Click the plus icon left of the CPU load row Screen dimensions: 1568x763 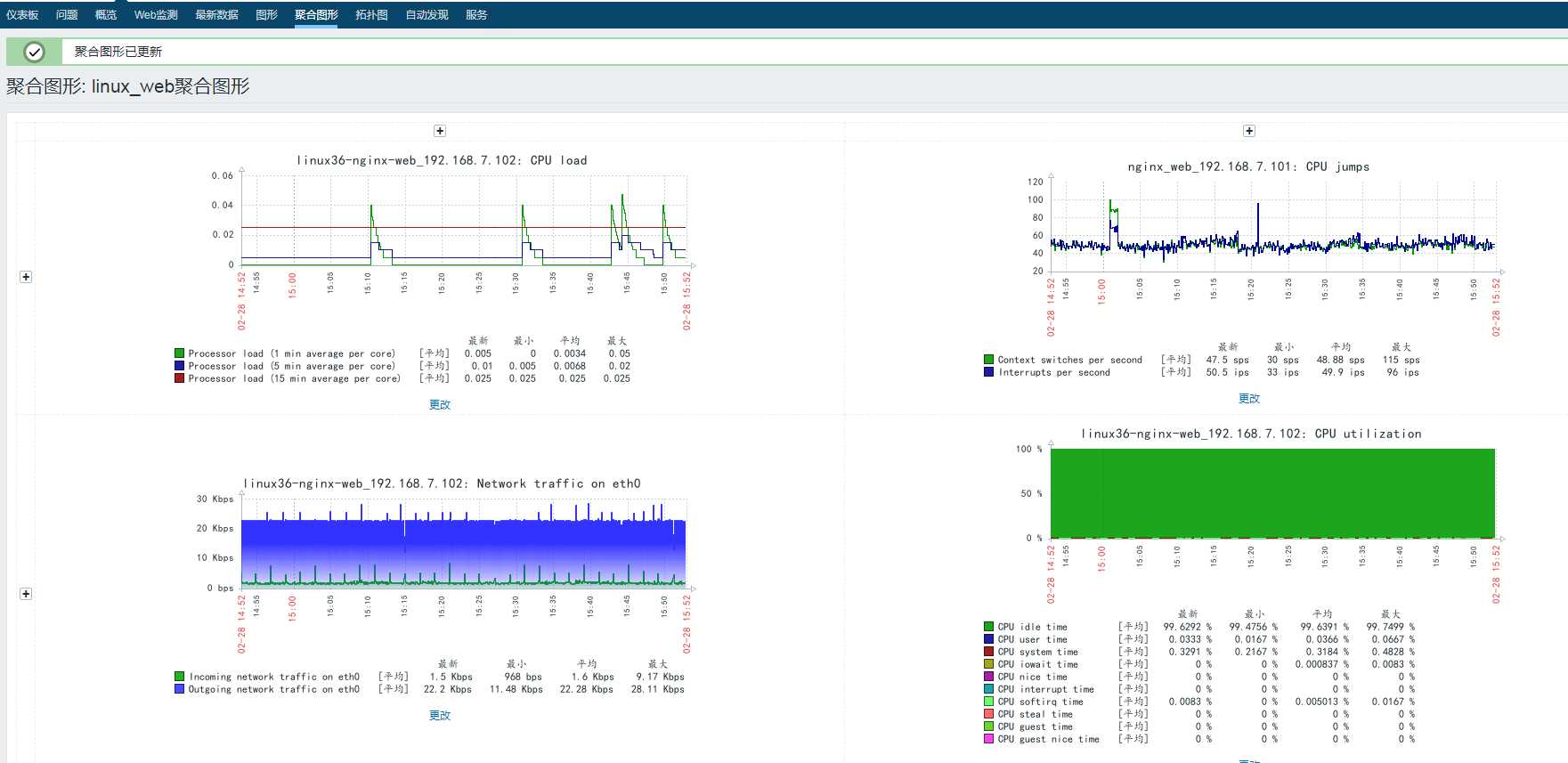point(26,277)
